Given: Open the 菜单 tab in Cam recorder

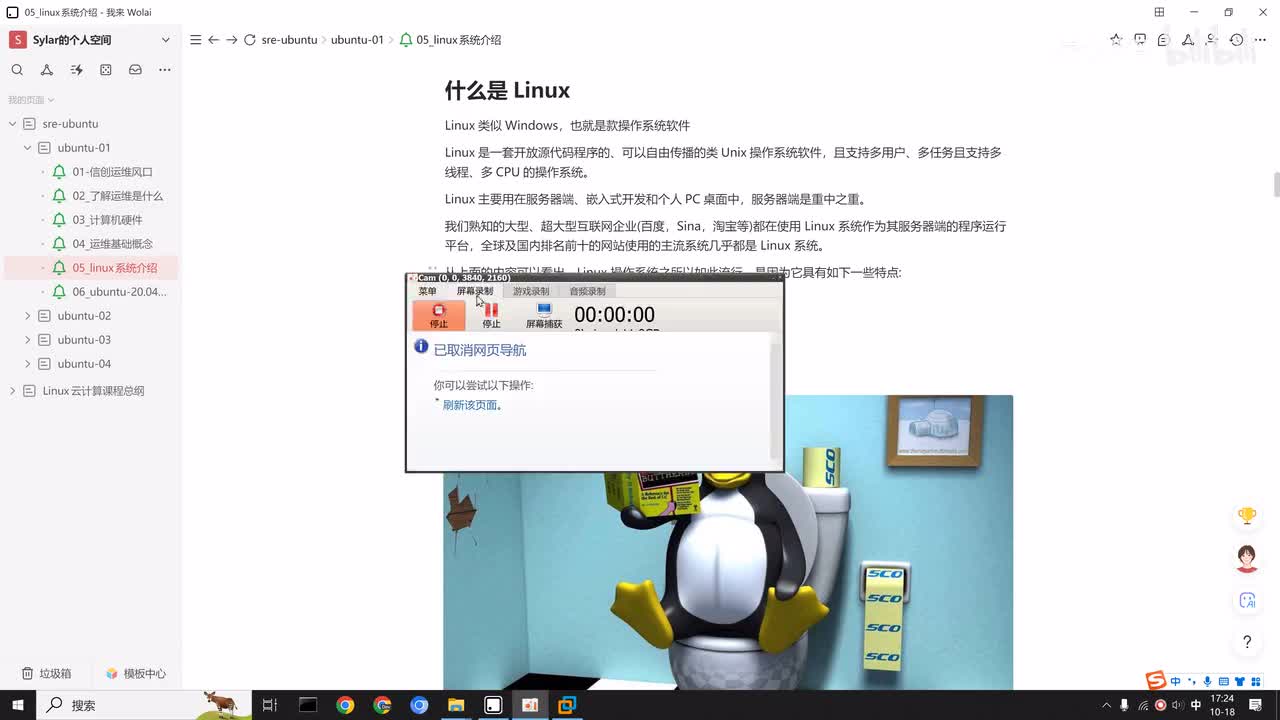Looking at the screenshot, I should point(427,291).
